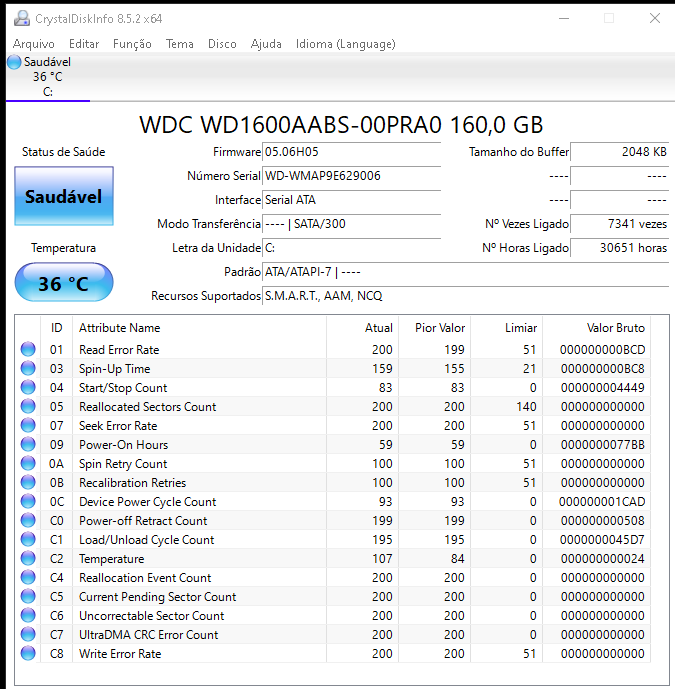Click the serial number field WD-WMAP9E629006
This screenshot has height=689, width=675.
point(351,176)
